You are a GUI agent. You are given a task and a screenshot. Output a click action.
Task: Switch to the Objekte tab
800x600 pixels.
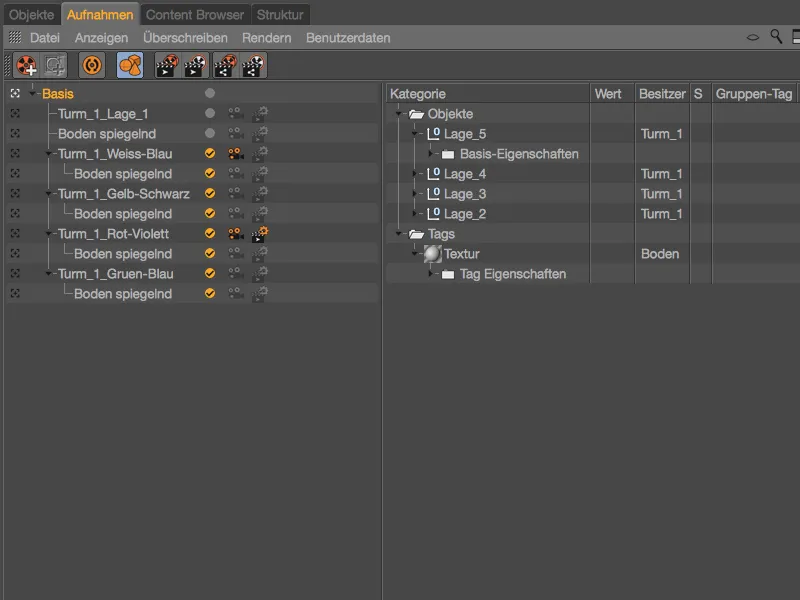tap(32, 15)
